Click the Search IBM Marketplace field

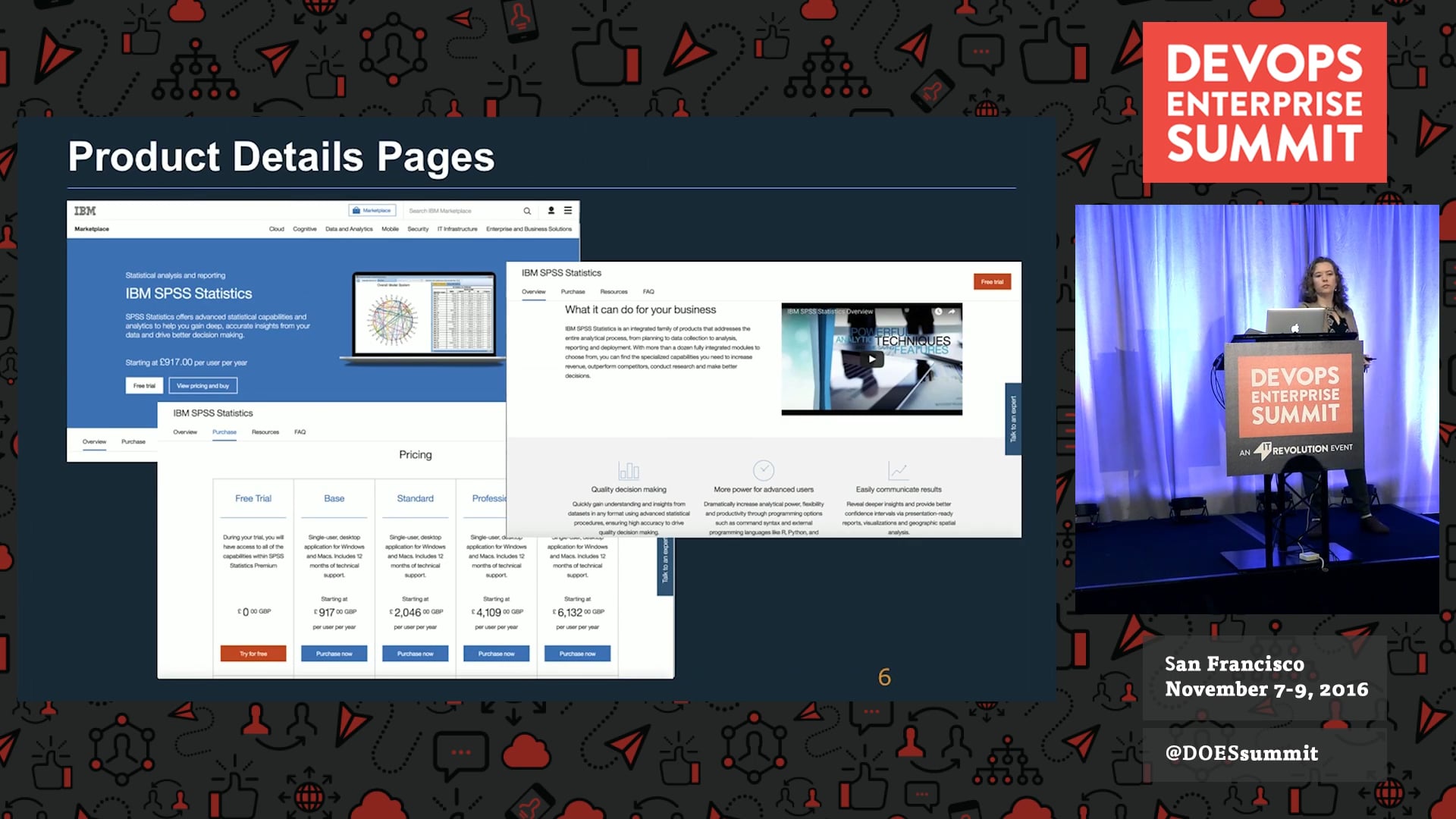click(463, 211)
